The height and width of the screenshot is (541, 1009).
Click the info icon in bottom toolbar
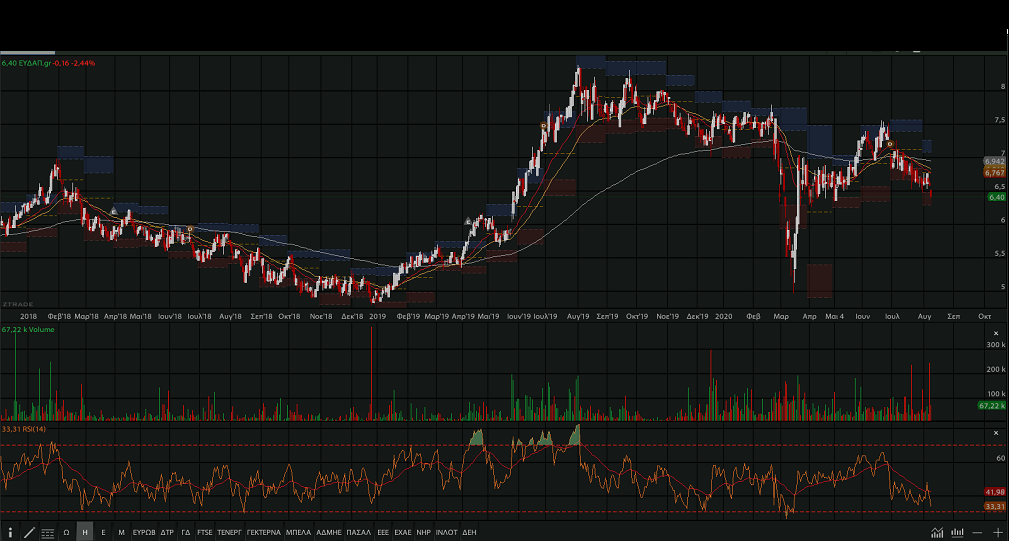pyautogui.click(x=10, y=533)
